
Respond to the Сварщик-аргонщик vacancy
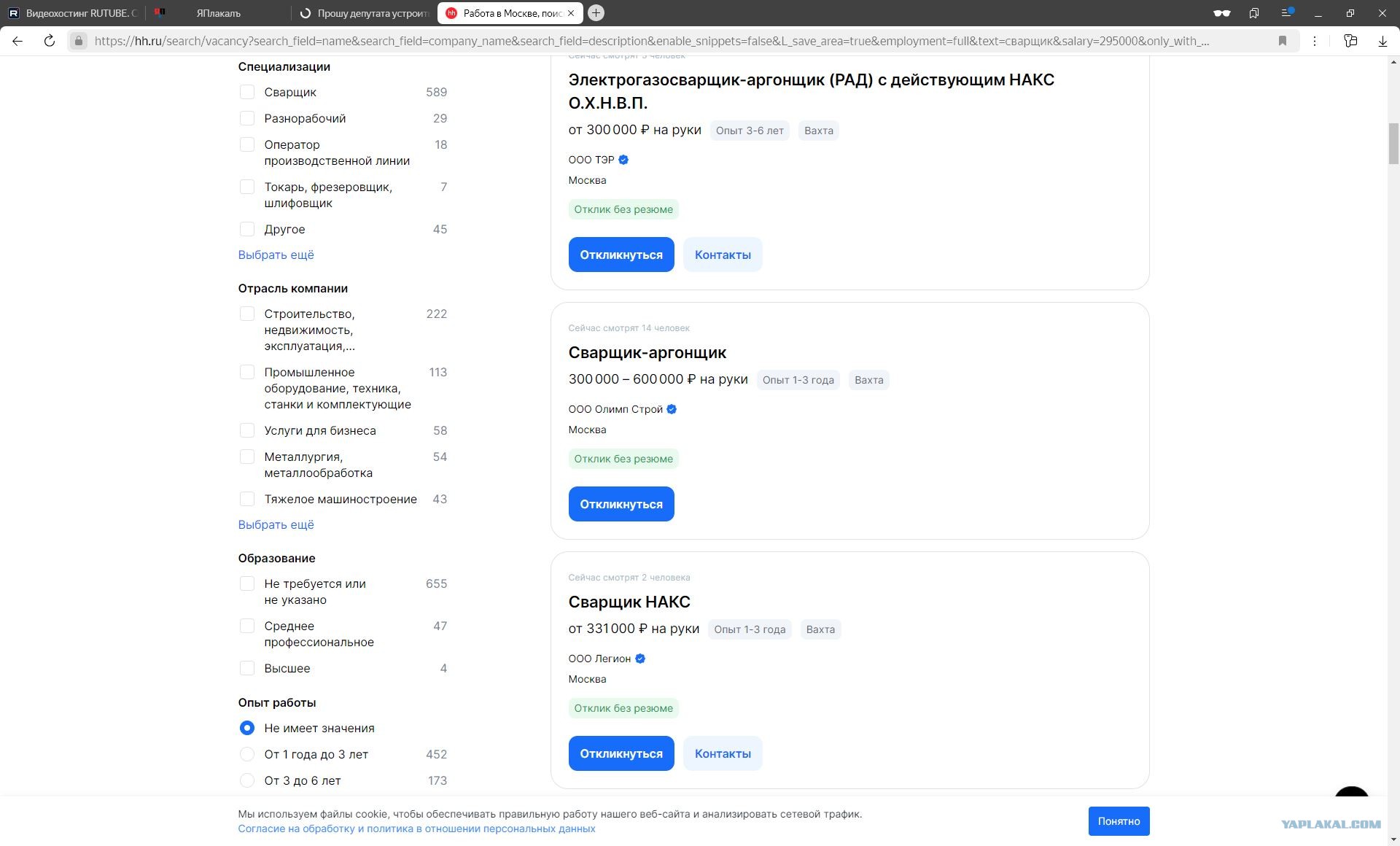[x=621, y=504]
